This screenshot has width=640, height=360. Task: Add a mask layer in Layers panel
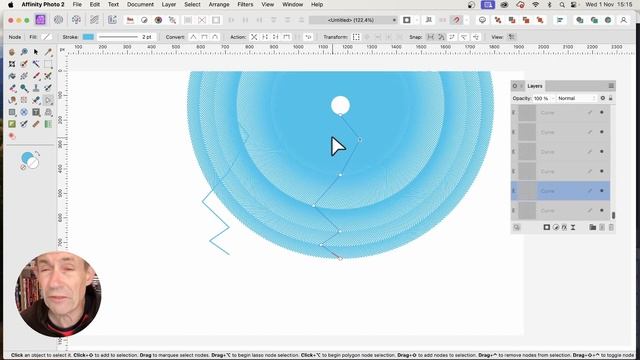[547, 227]
